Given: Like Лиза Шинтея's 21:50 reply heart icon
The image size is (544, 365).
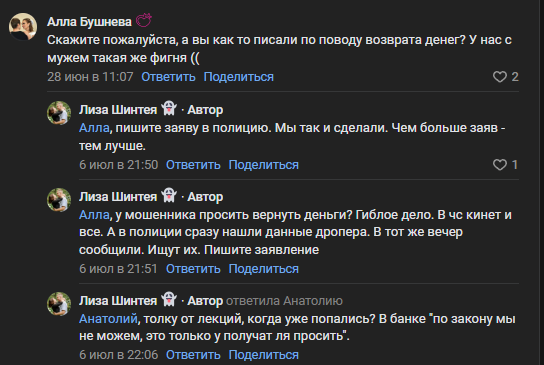Looking at the screenshot, I should 500,164.
